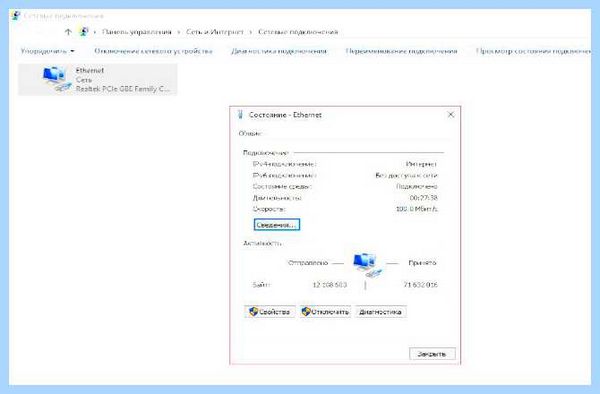Expand chevron after Панель управления breadcrumb

(179, 32)
